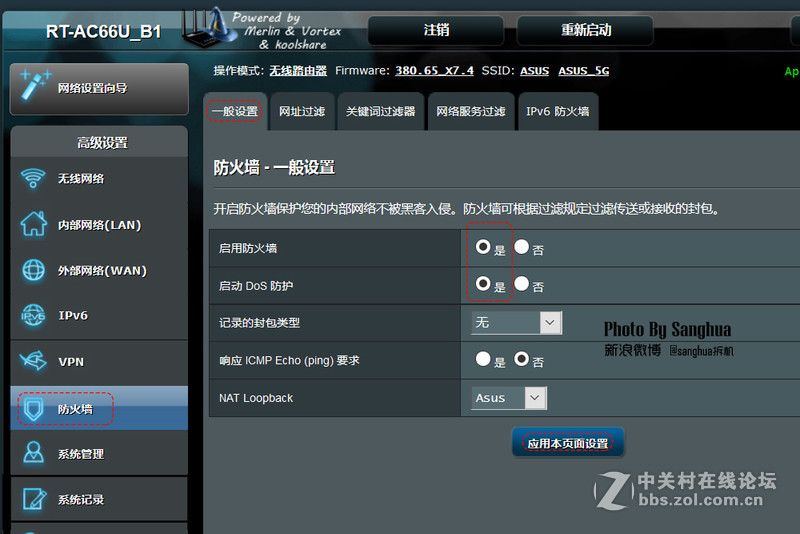Viewport: 800px width, 534px height.
Task: Click the 启用防火墙 row label
Action: point(248,248)
